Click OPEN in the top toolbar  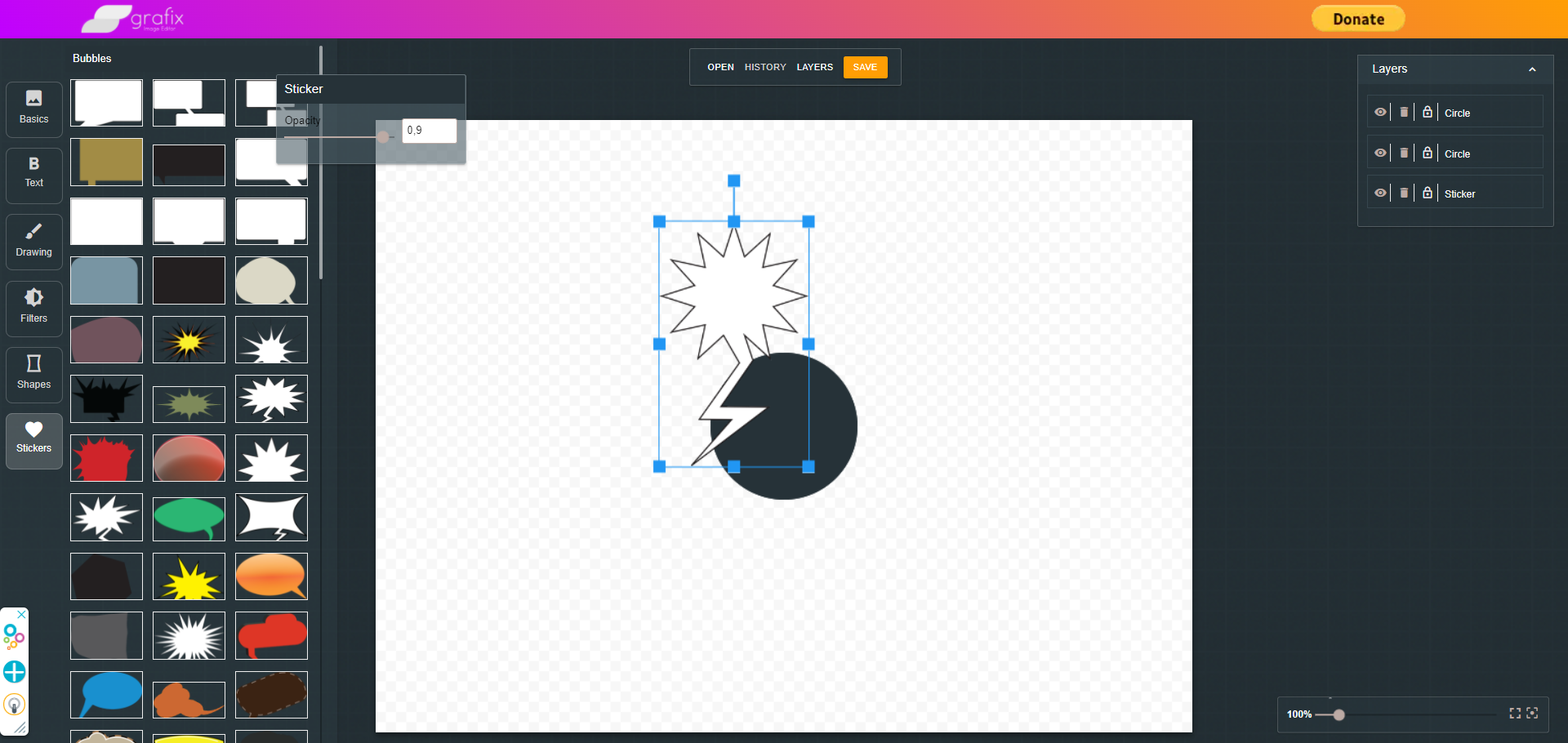click(720, 67)
